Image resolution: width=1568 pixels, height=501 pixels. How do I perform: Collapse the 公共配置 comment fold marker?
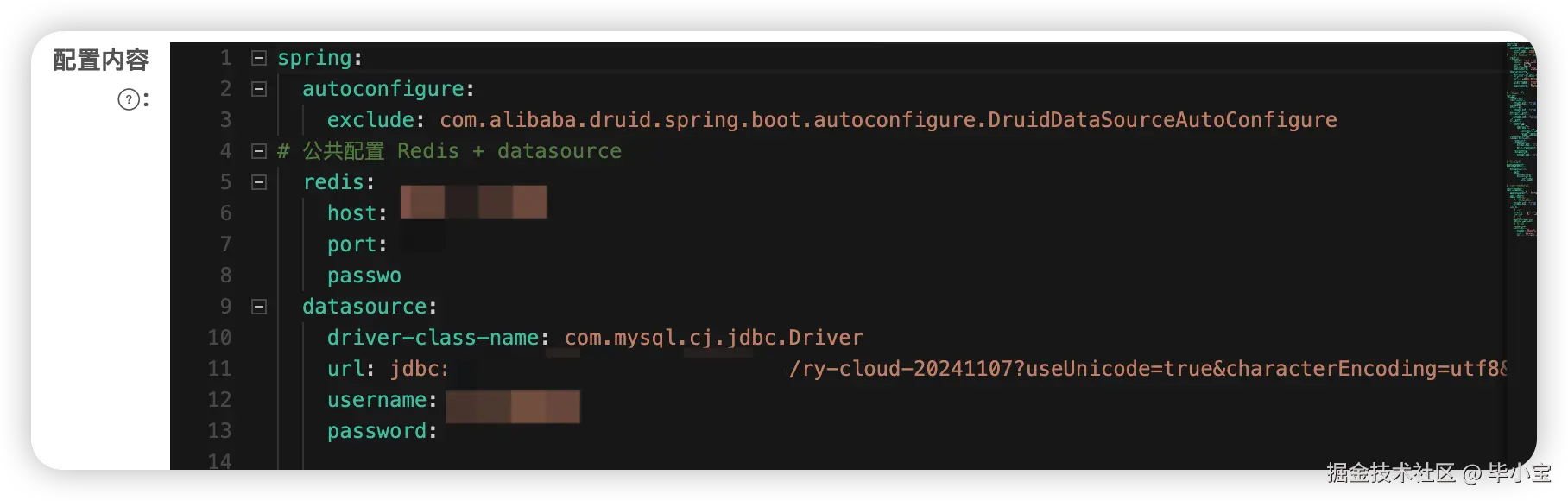(x=258, y=151)
